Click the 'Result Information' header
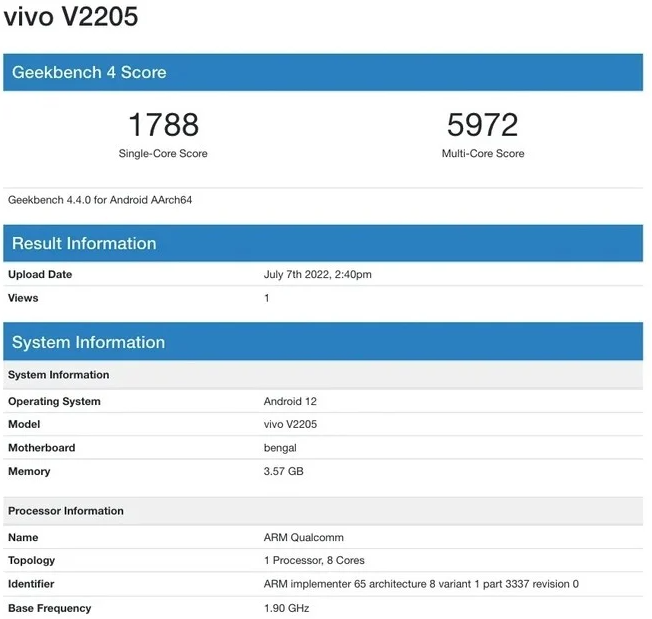 tap(323, 243)
